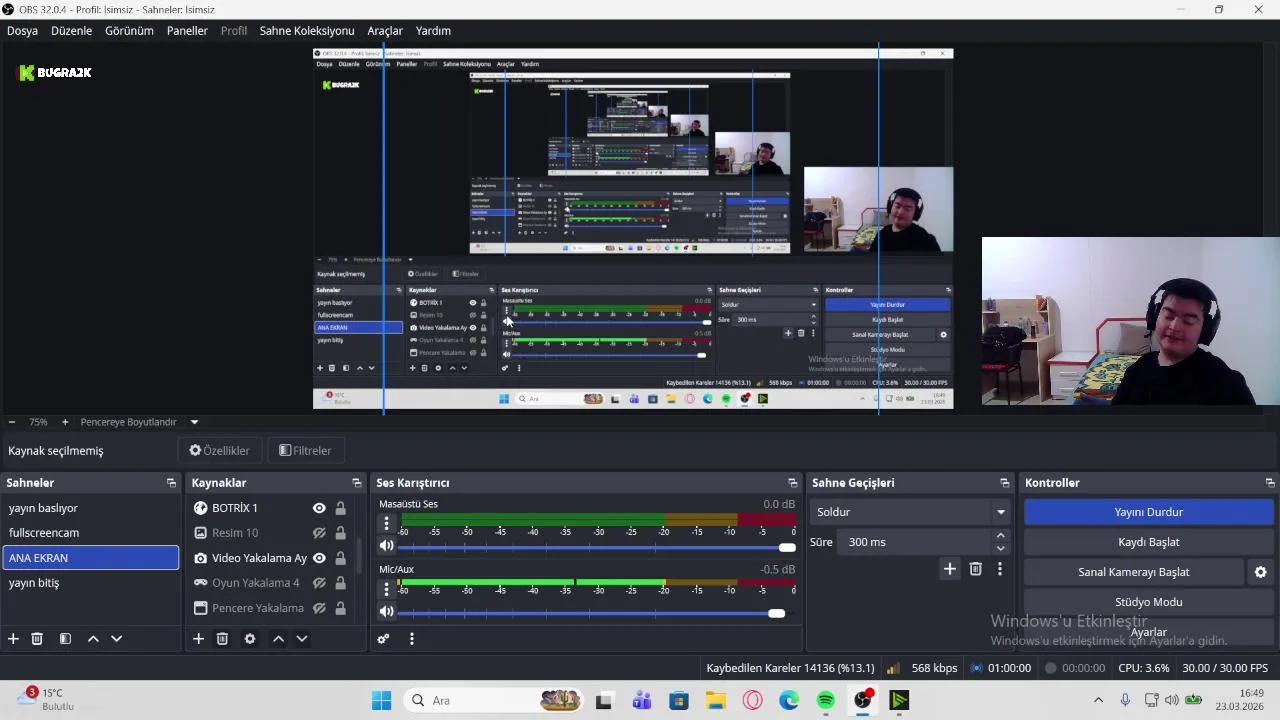This screenshot has width=1280, height=720.
Task: Open Mic/Aux options three-dot menu
Action: (386, 589)
